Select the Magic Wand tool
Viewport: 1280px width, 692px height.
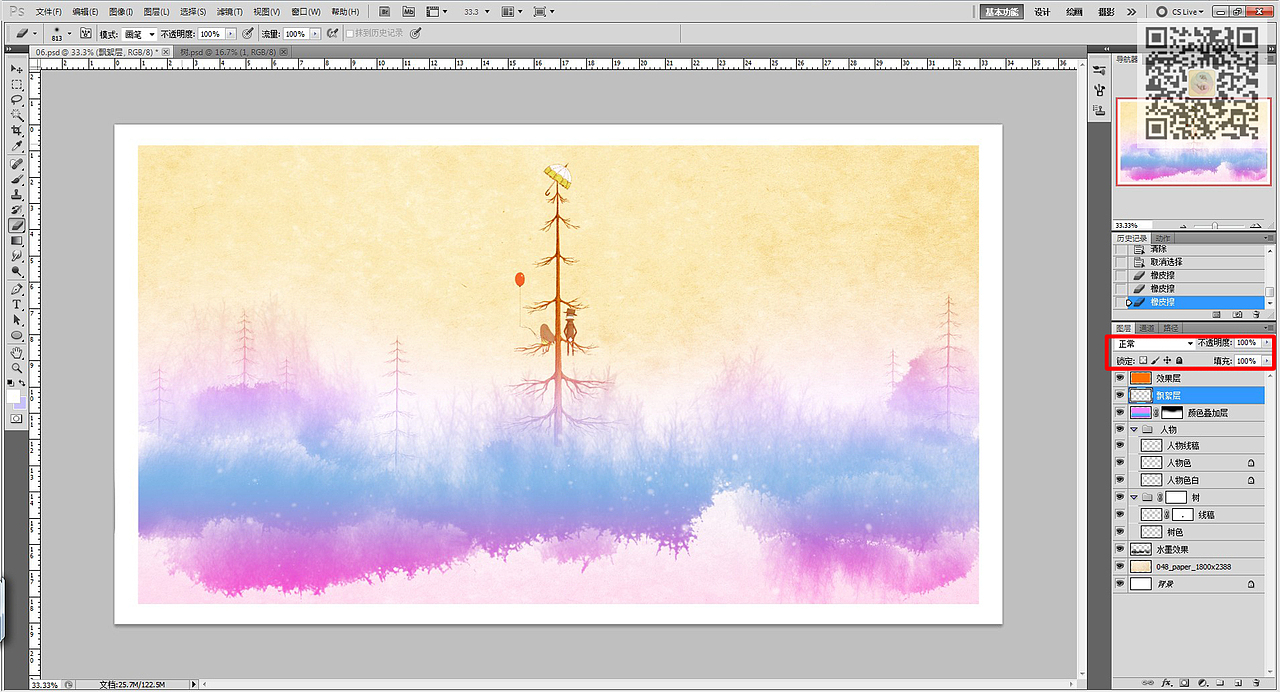pyautogui.click(x=17, y=114)
